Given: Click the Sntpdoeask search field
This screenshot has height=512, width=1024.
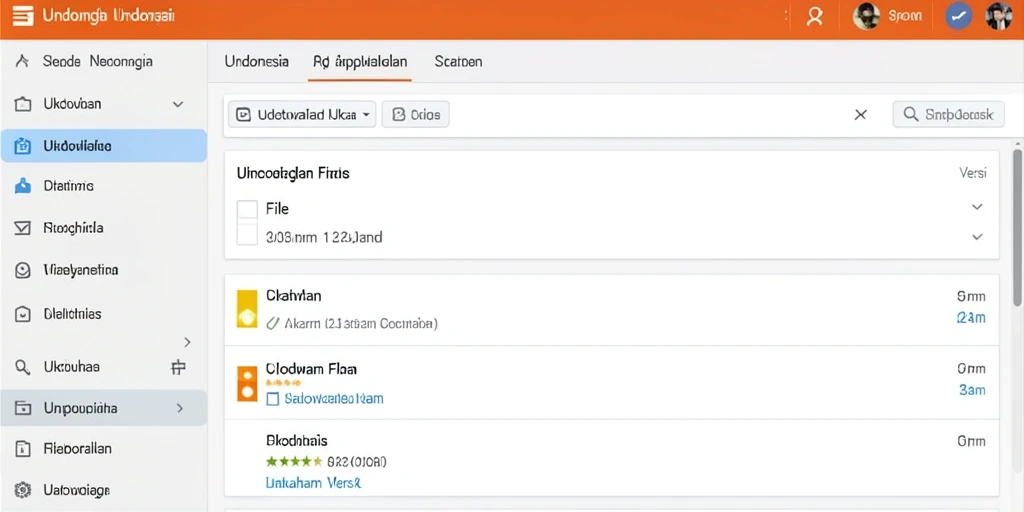Looking at the screenshot, I should (x=948, y=114).
